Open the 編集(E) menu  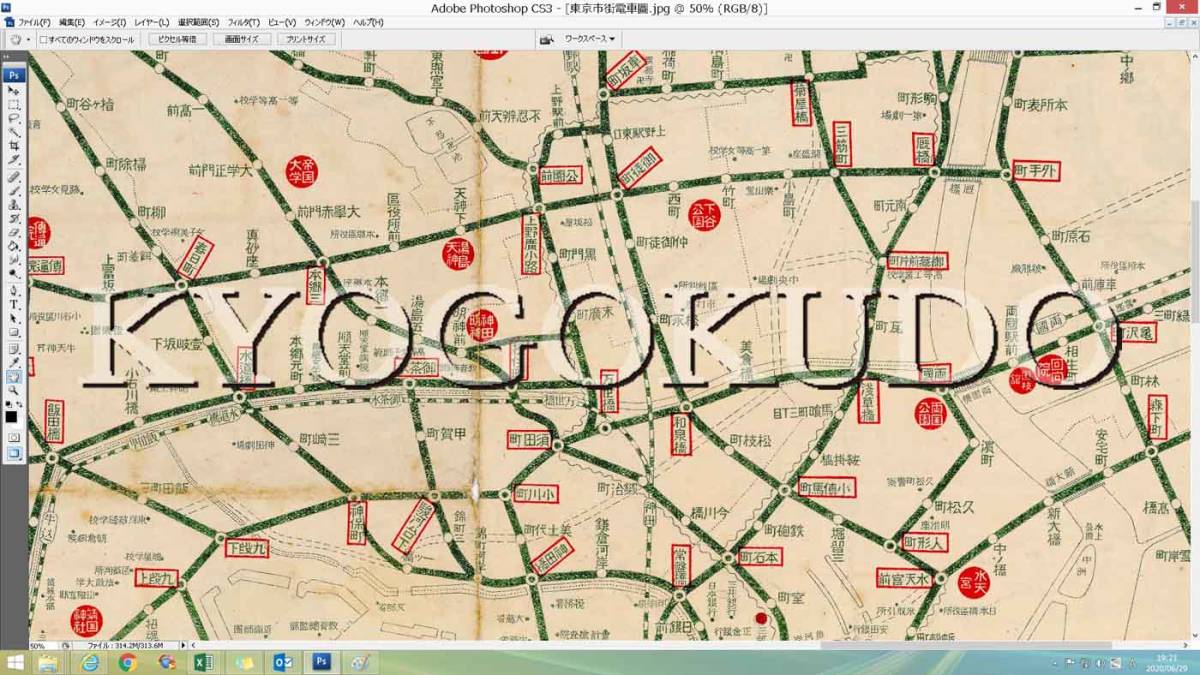click(x=72, y=22)
